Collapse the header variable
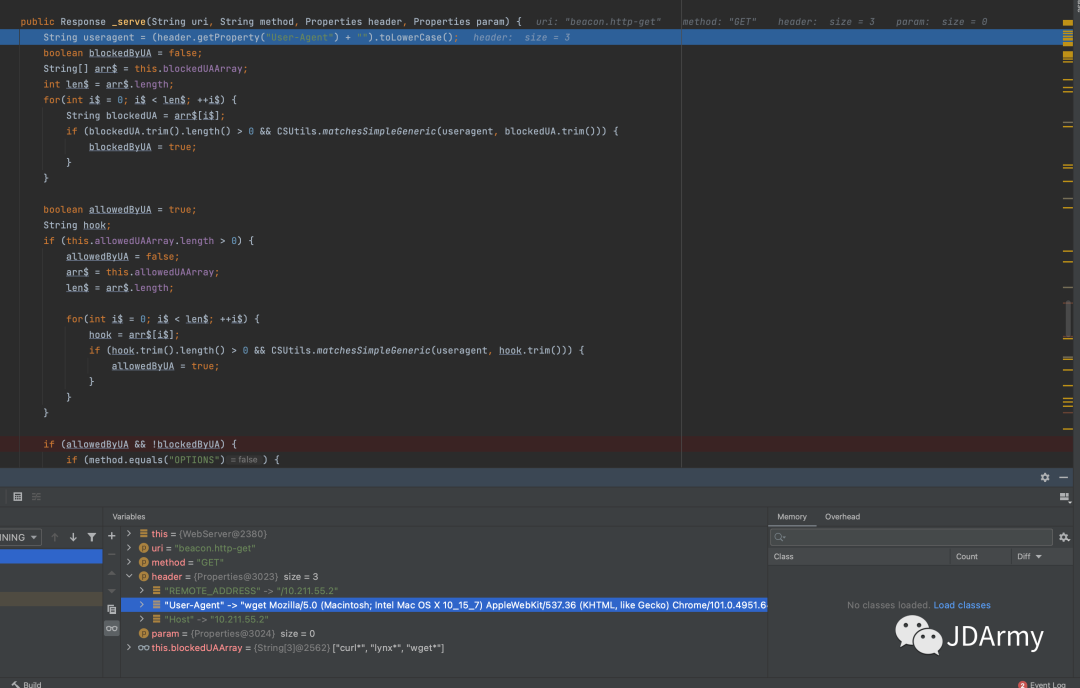 click(x=129, y=576)
